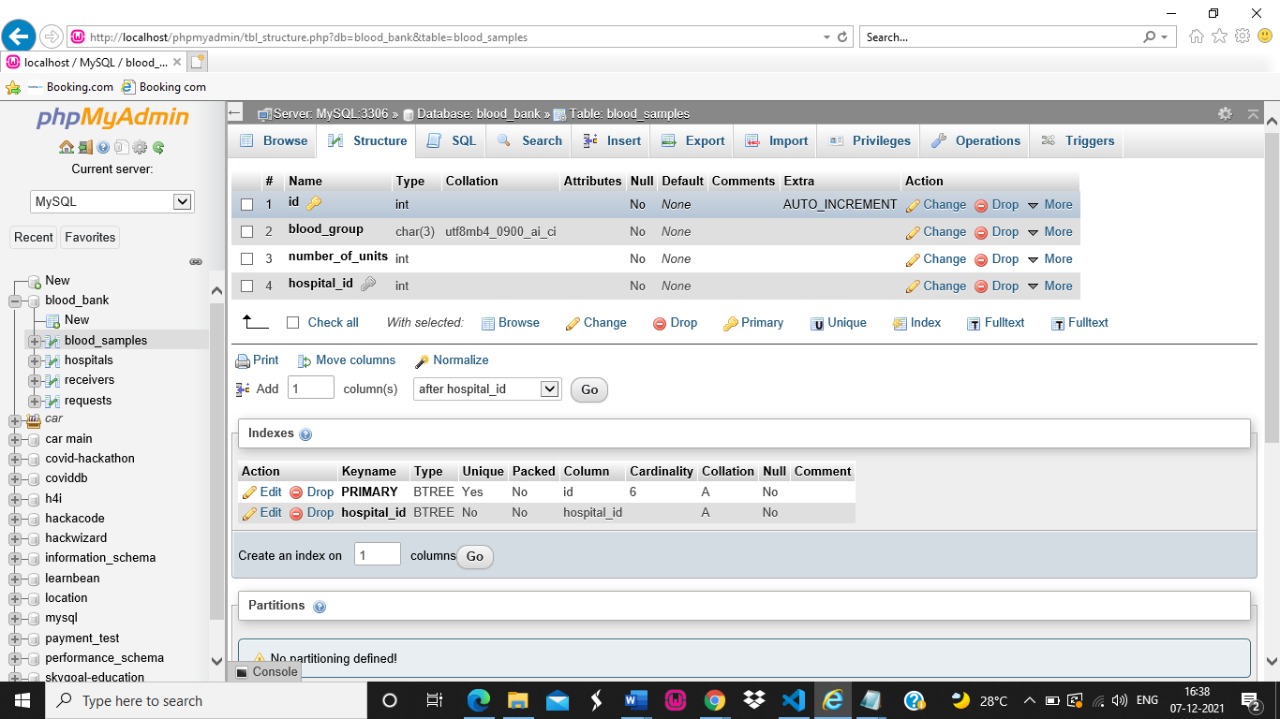Click the index column count input field

tap(377, 555)
